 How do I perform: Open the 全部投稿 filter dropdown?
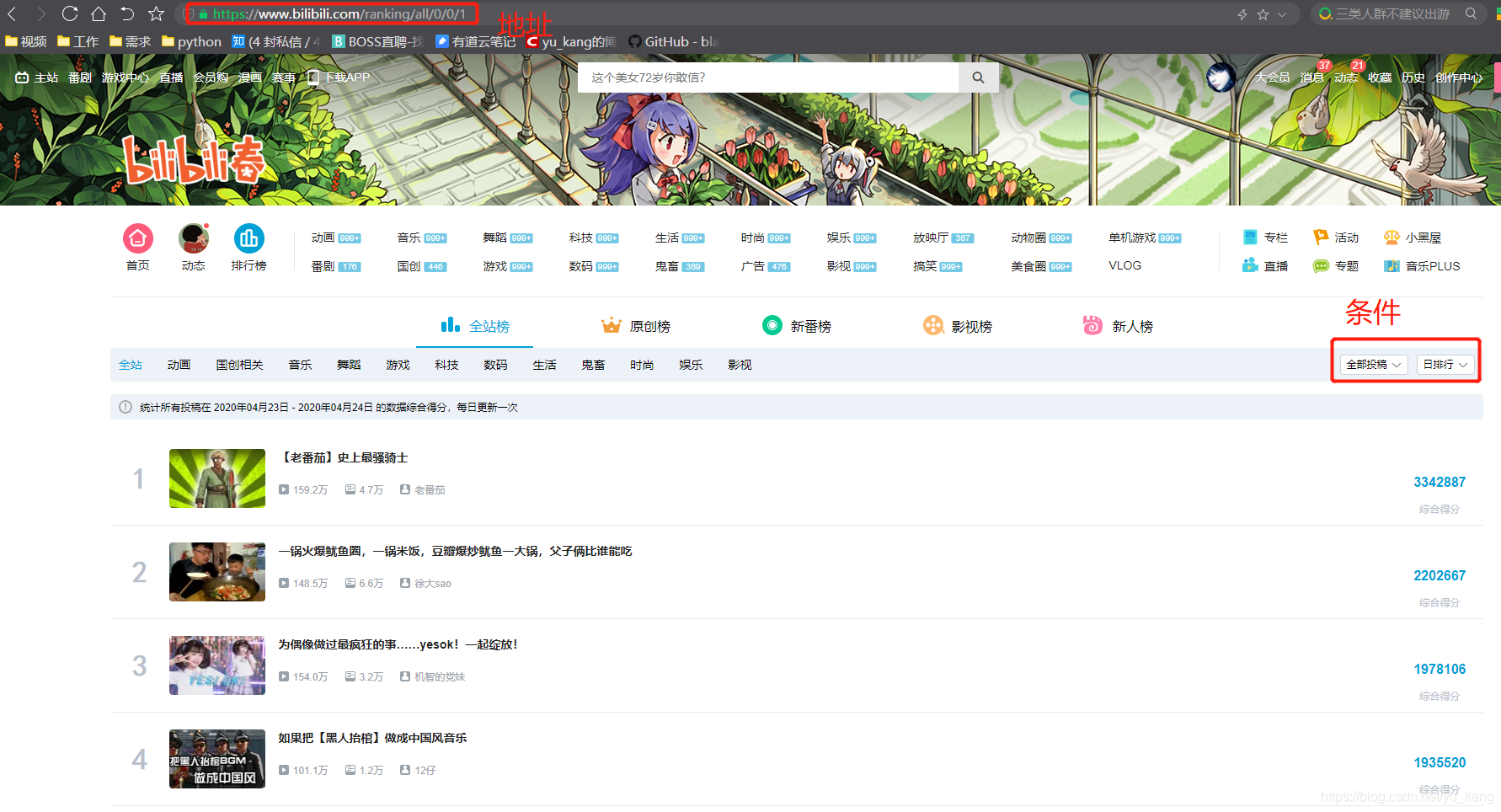point(1373,364)
